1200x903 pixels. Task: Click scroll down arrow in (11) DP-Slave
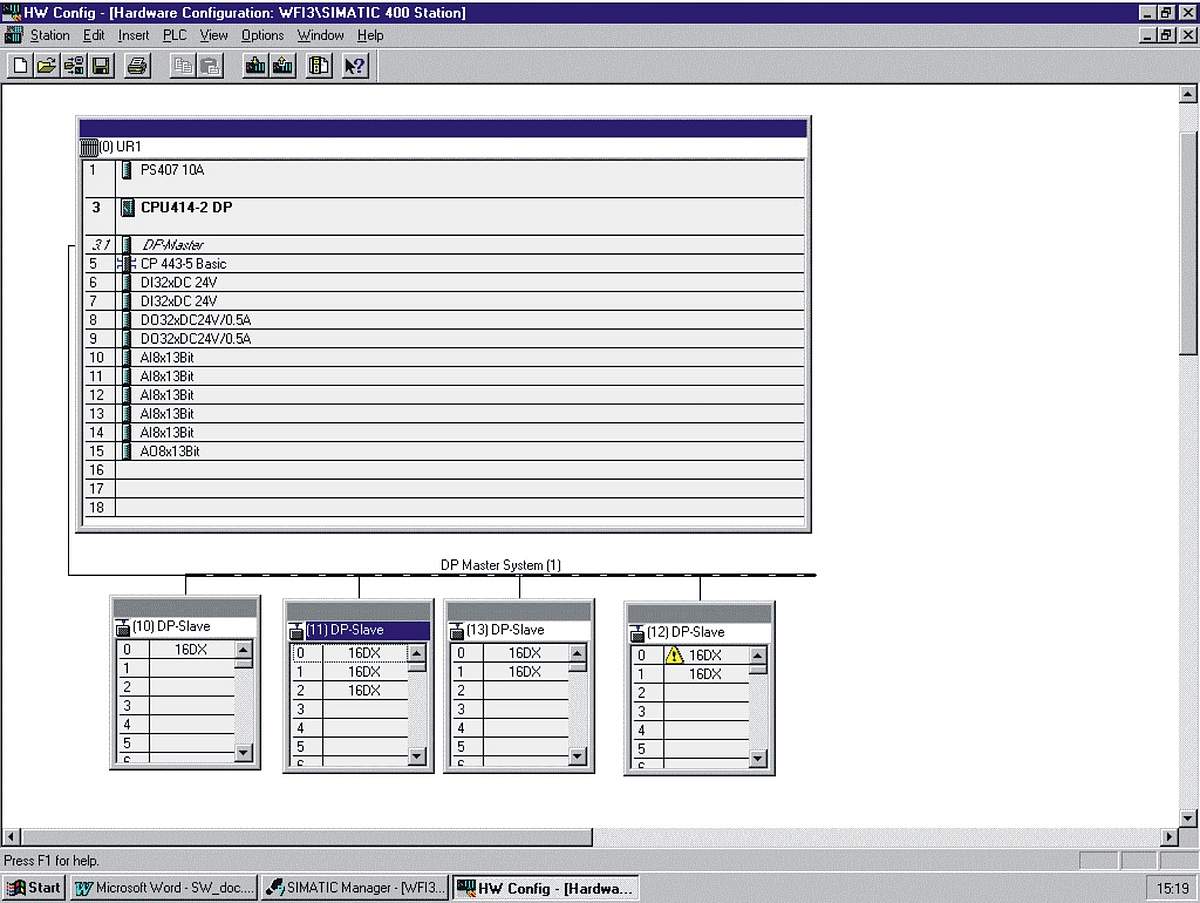pyautogui.click(x=418, y=757)
